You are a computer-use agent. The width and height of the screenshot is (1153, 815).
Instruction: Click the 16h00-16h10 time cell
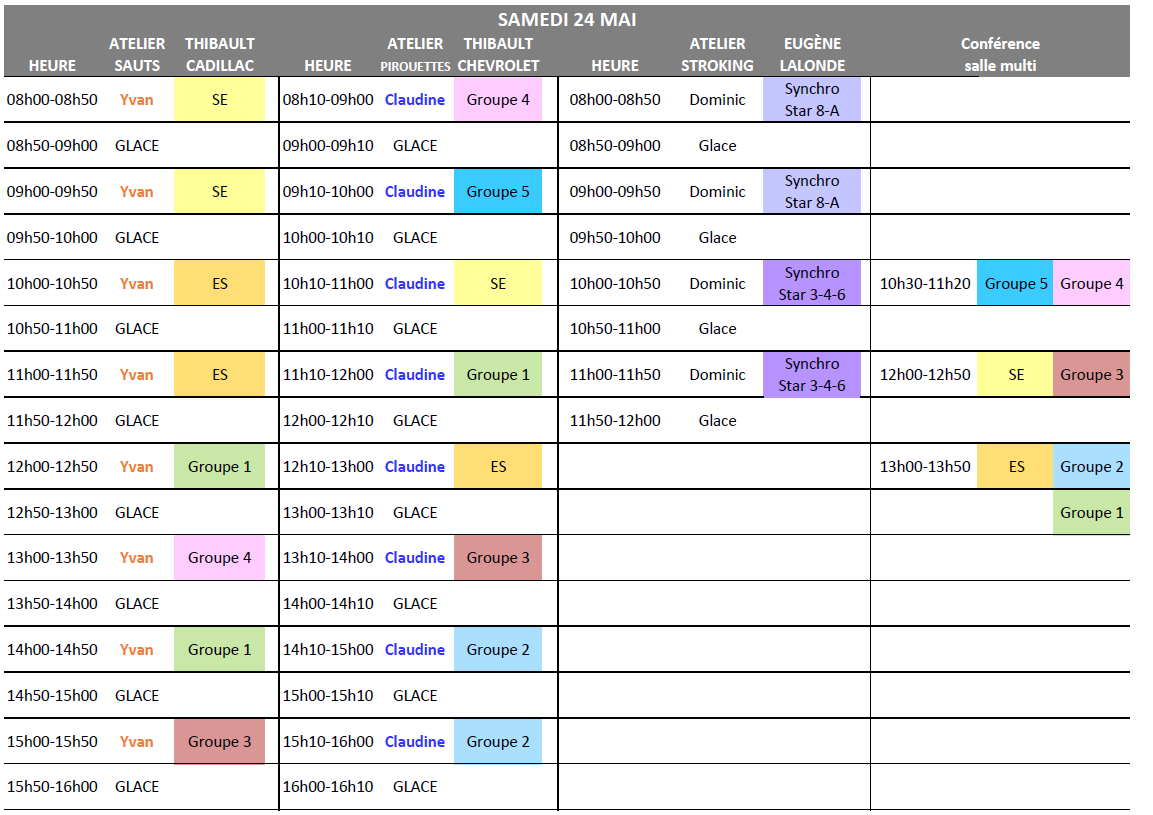(x=328, y=787)
